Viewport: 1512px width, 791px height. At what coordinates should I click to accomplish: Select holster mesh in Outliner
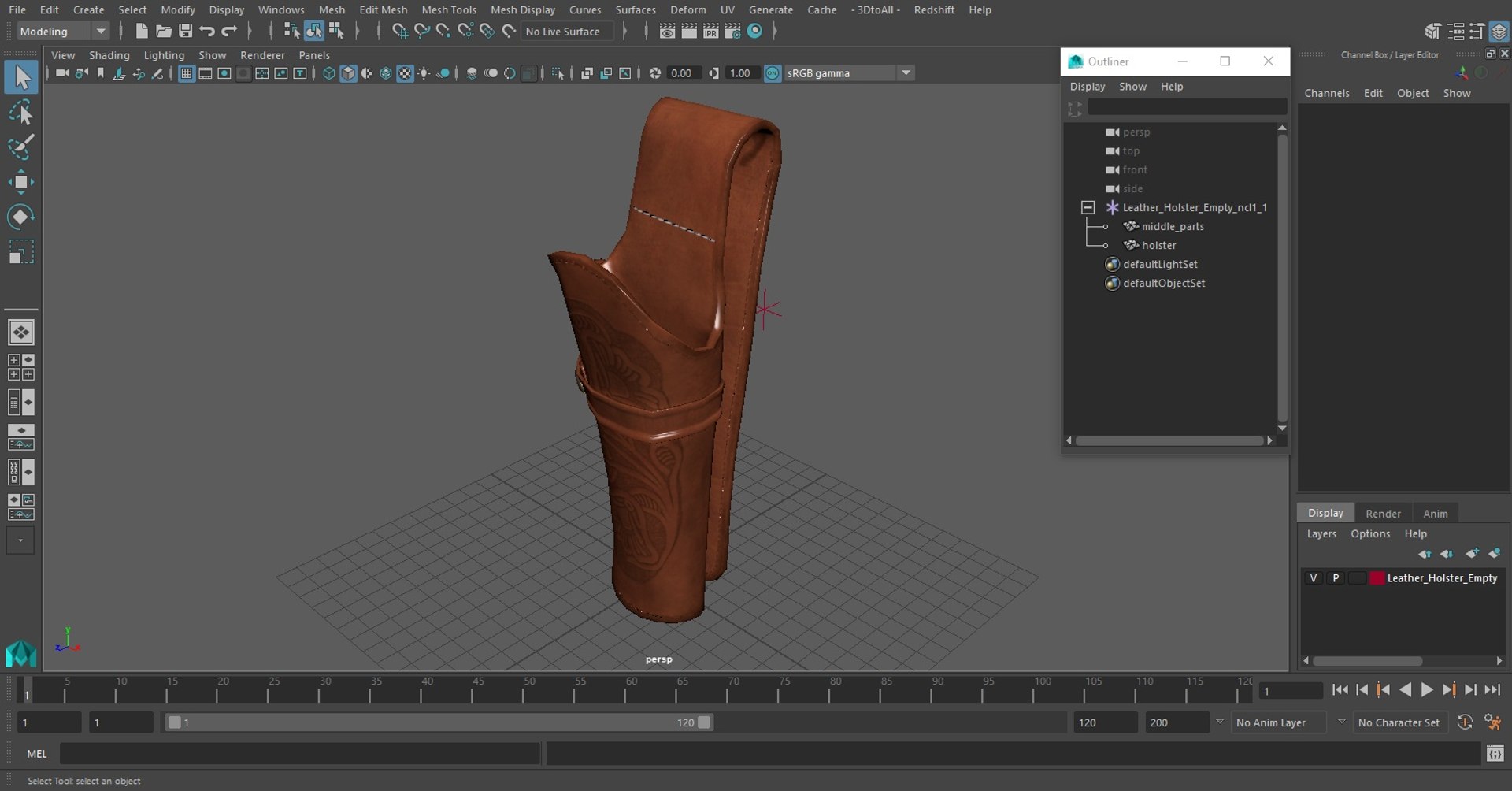click(1158, 246)
